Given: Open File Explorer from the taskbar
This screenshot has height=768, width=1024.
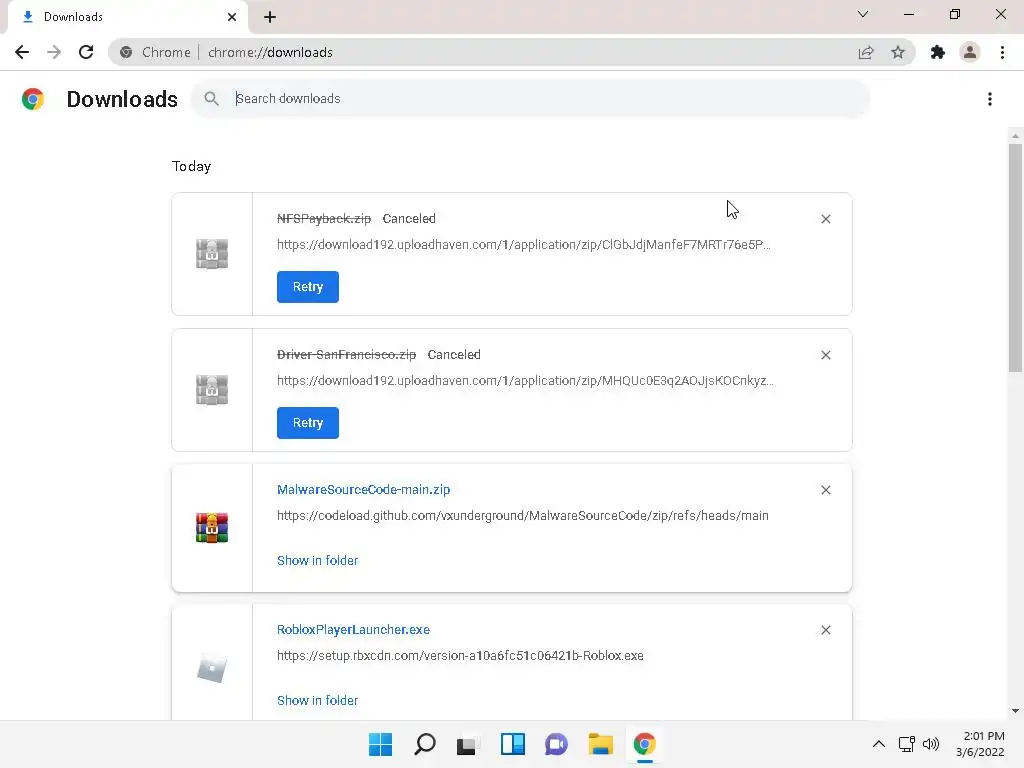Looking at the screenshot, I should pos(600,744).
